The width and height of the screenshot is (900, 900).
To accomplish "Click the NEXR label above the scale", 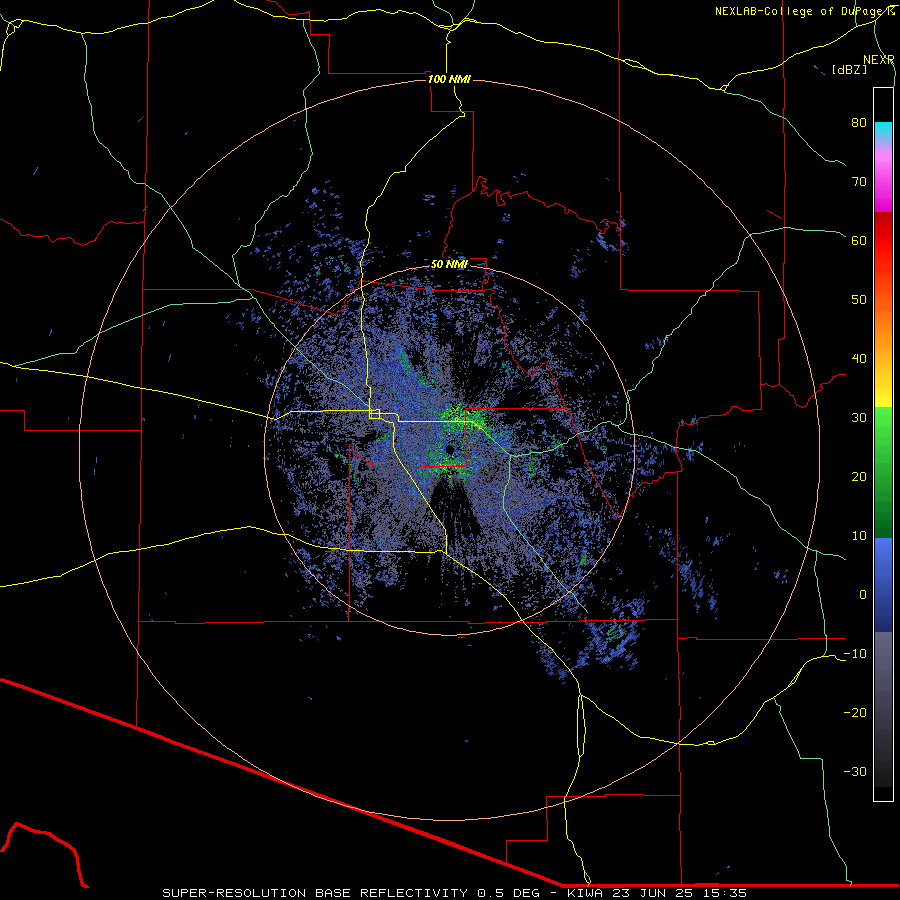I will 878,60.
